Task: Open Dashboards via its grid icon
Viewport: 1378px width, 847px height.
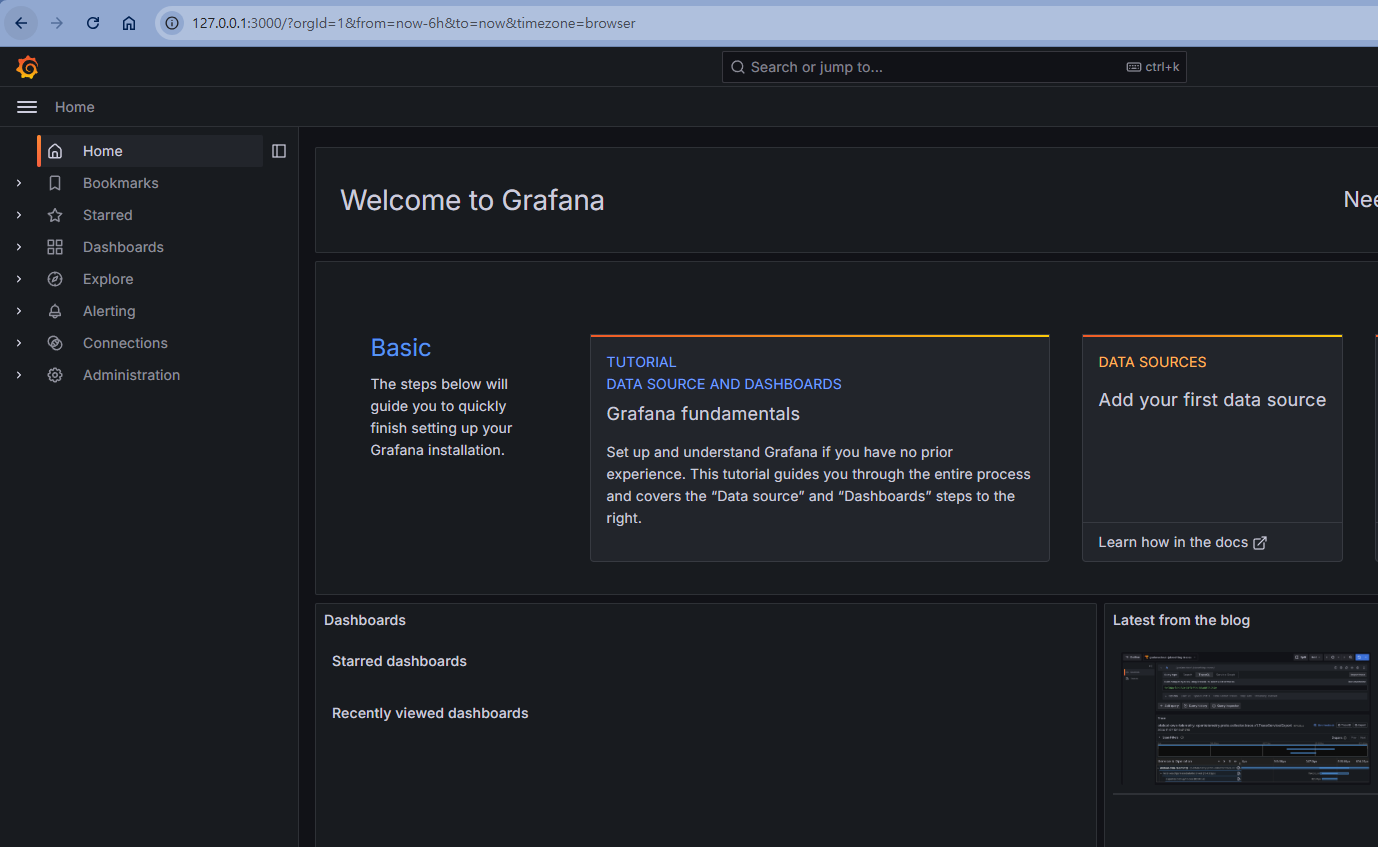Action: (x=55, y=246)
